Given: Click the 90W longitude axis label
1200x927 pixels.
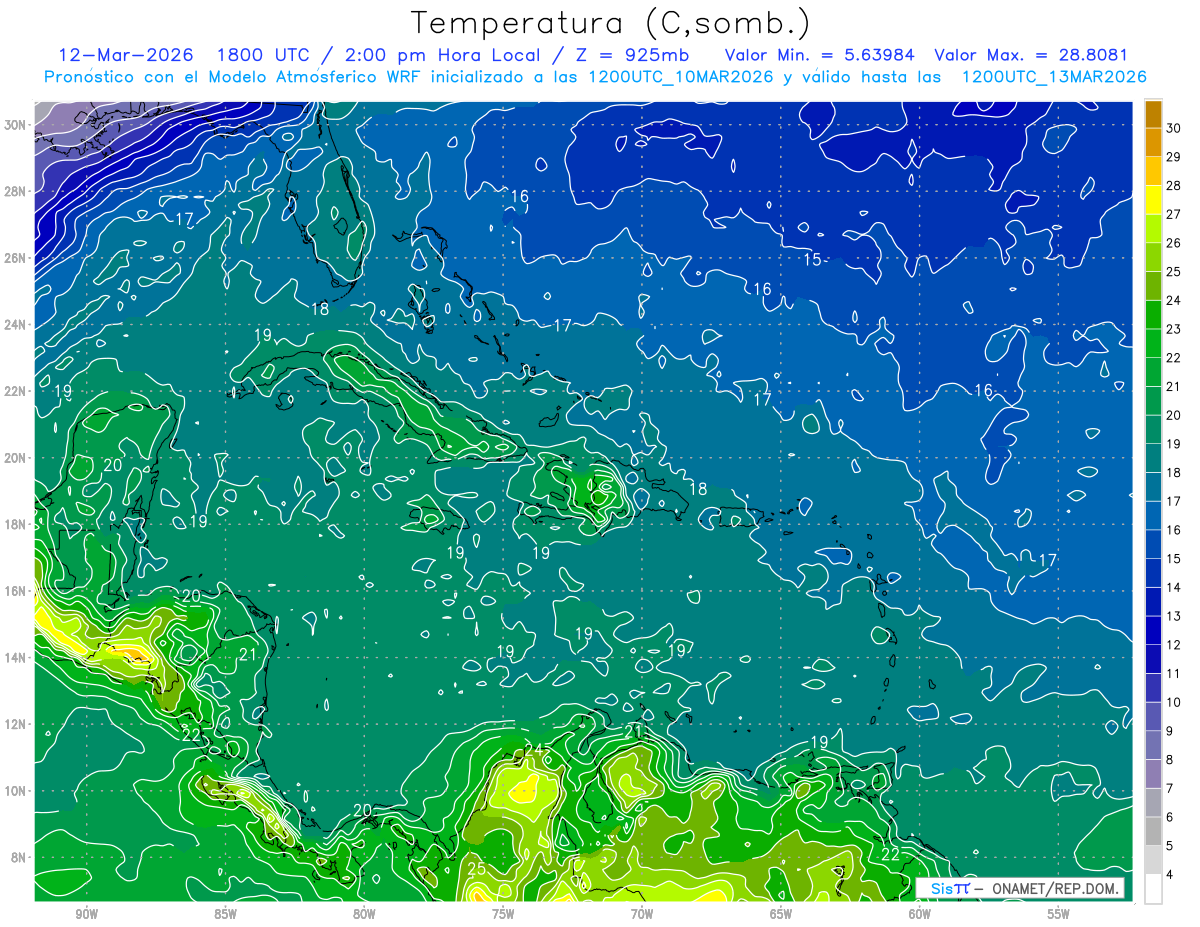Looking at the screenshot, I should tap(86, 914).
